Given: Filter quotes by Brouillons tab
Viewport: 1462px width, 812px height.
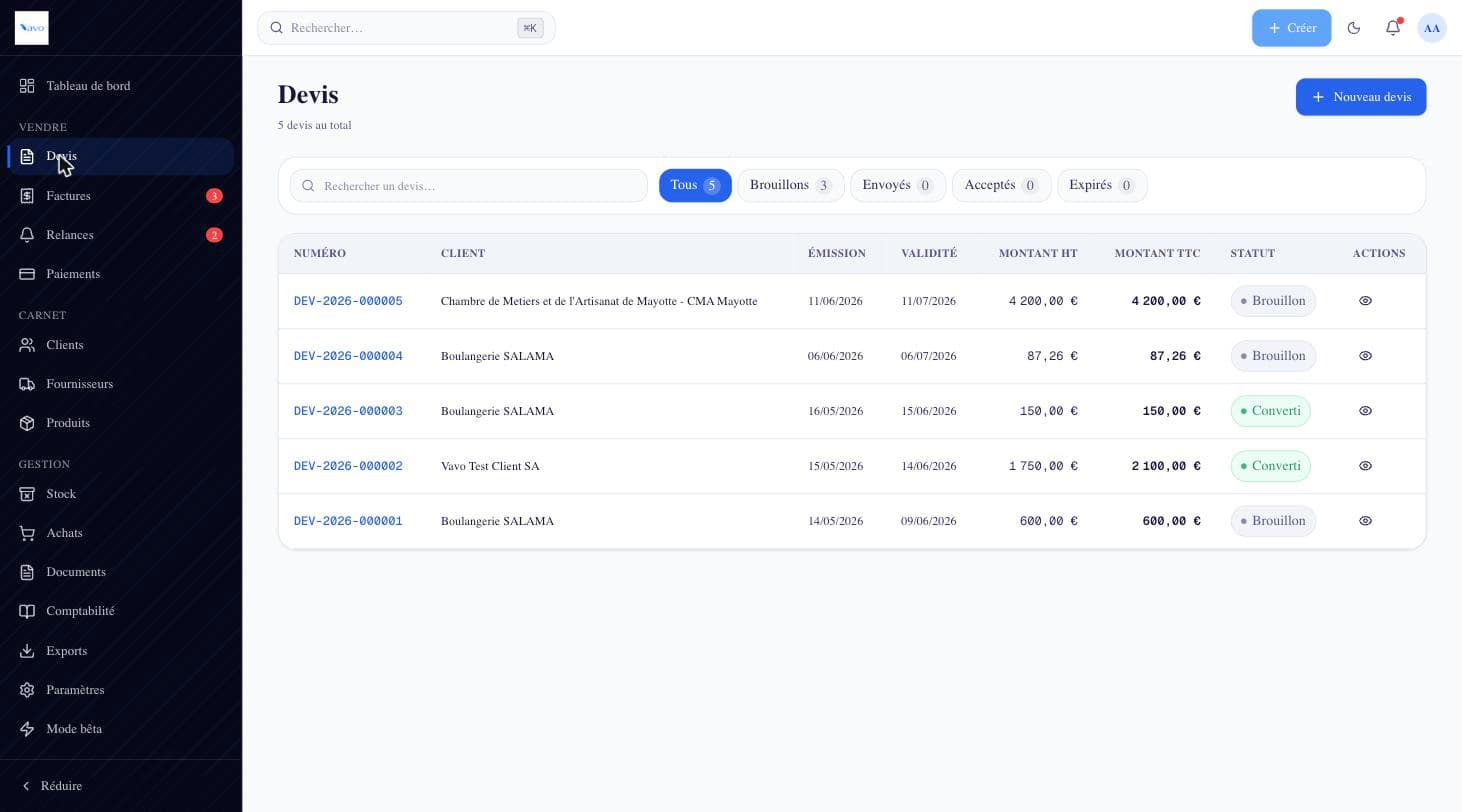Looking at the screenshot, I should tap(790, 185).
